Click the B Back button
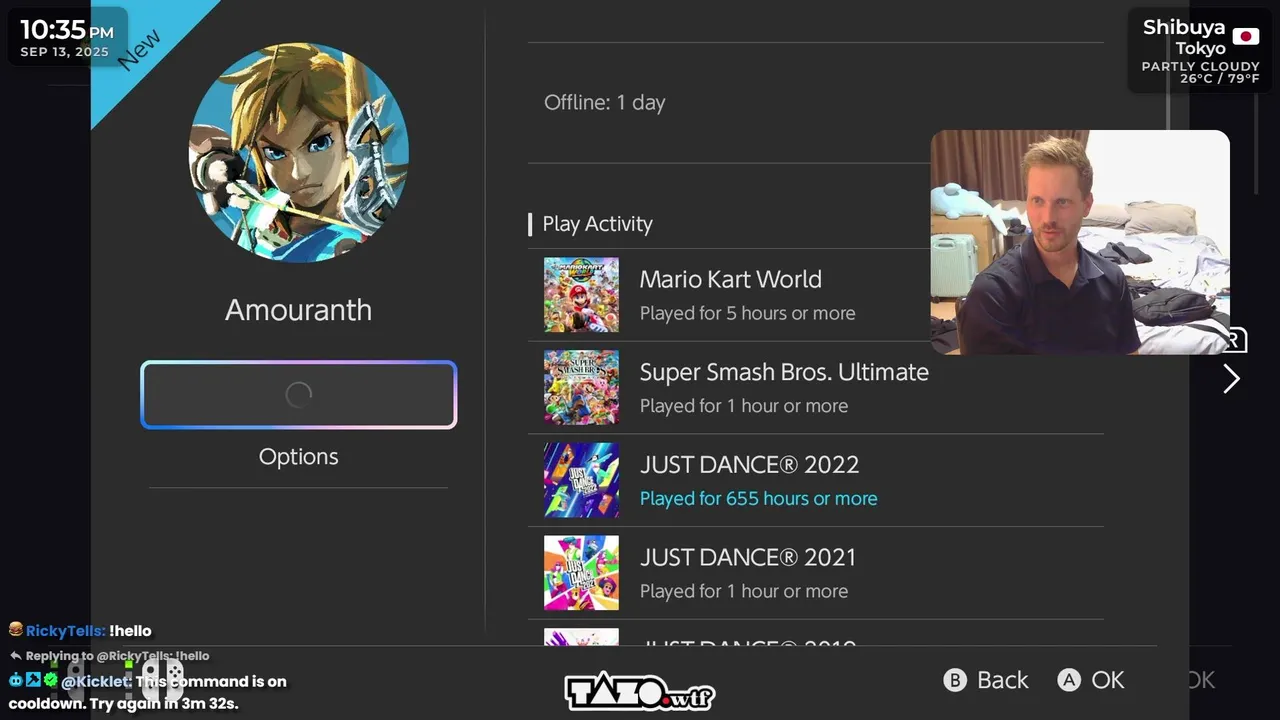 (x=986, y=680)
